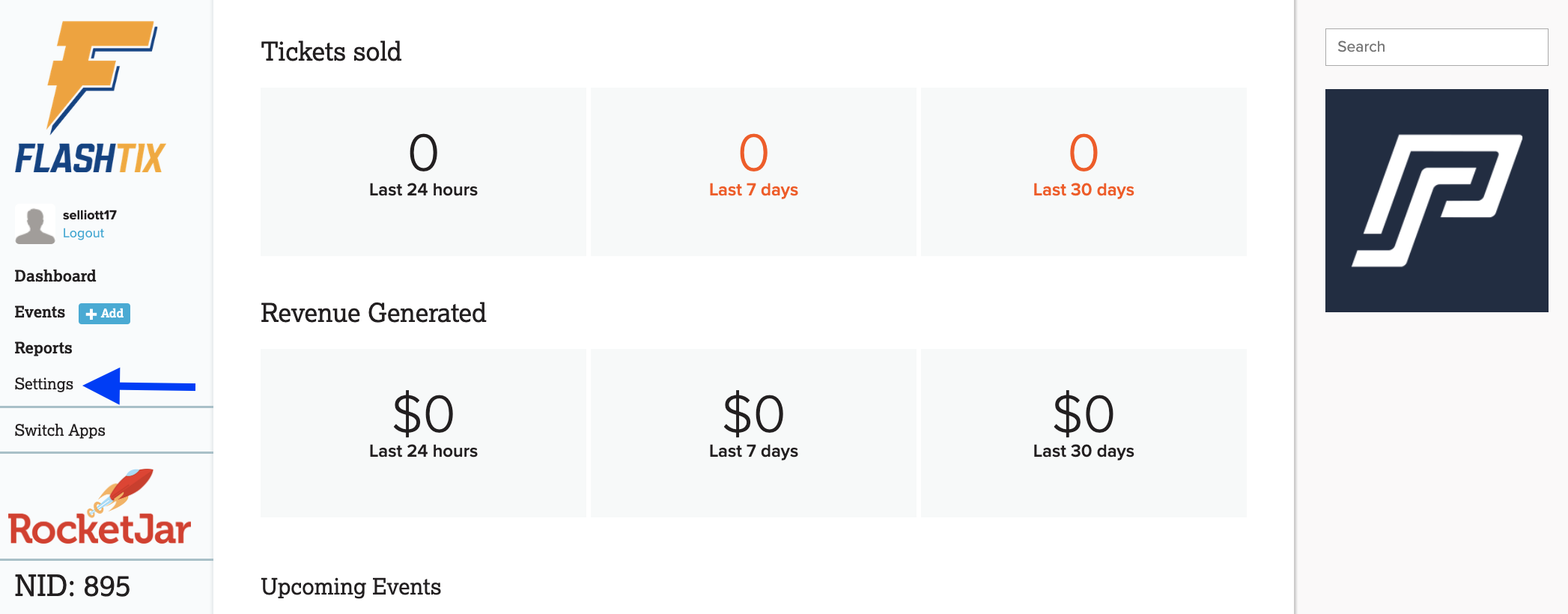Screen dimensions: 1568x614
Task: Open the Reports menu item
Action: pos(43,348)
